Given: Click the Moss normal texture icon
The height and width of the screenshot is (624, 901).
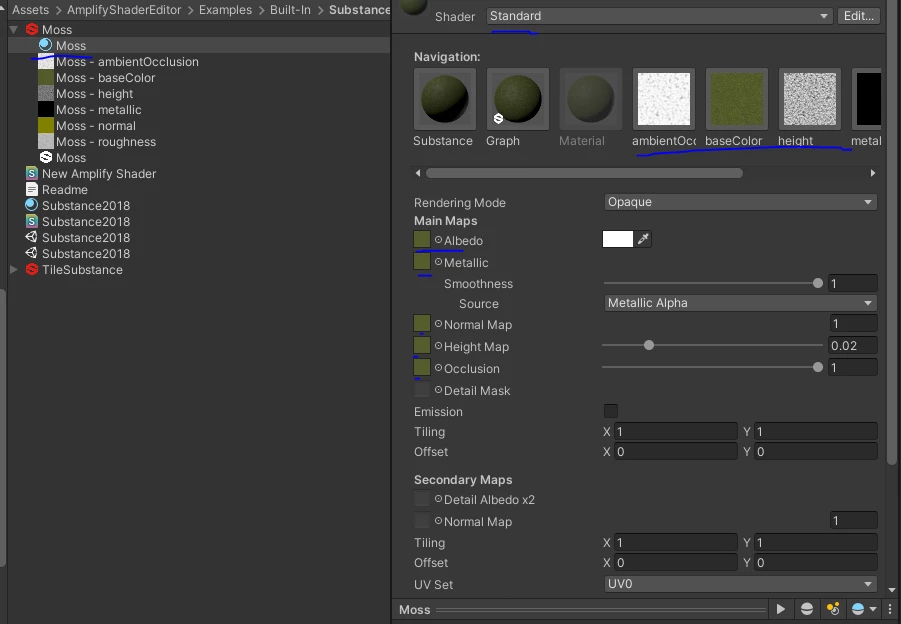Looking at the screenshot, I should [x=46, y=126].
